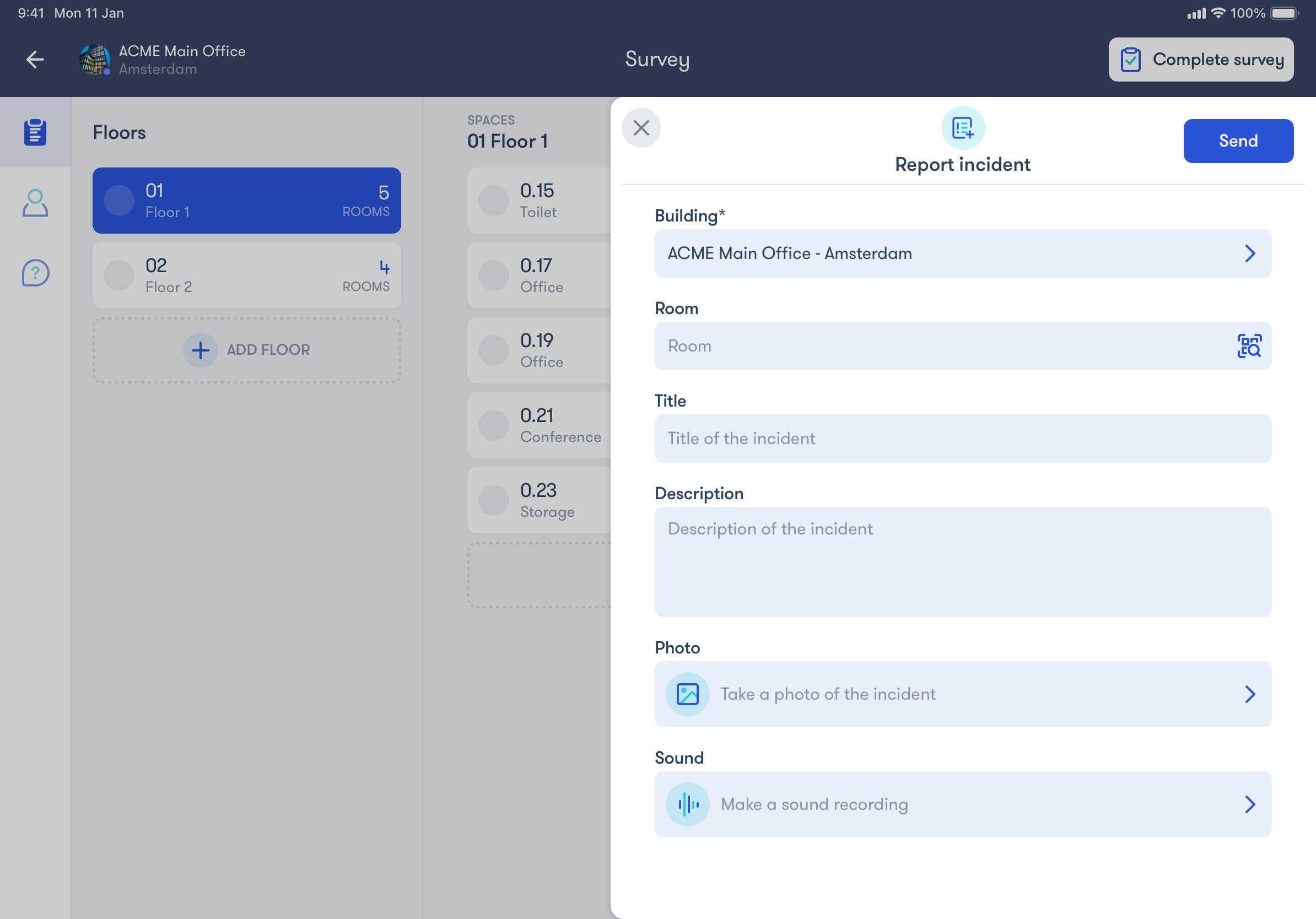
Task: Toggle the status circle for room 0.15 Toilet
Action: point(494,201)
